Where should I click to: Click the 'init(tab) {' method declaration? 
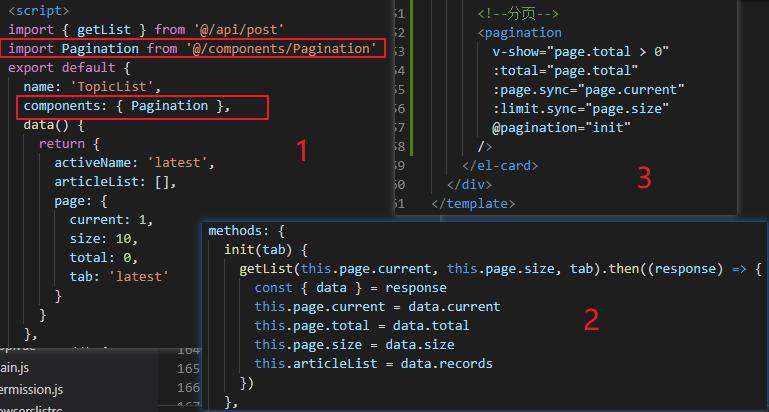266,250
